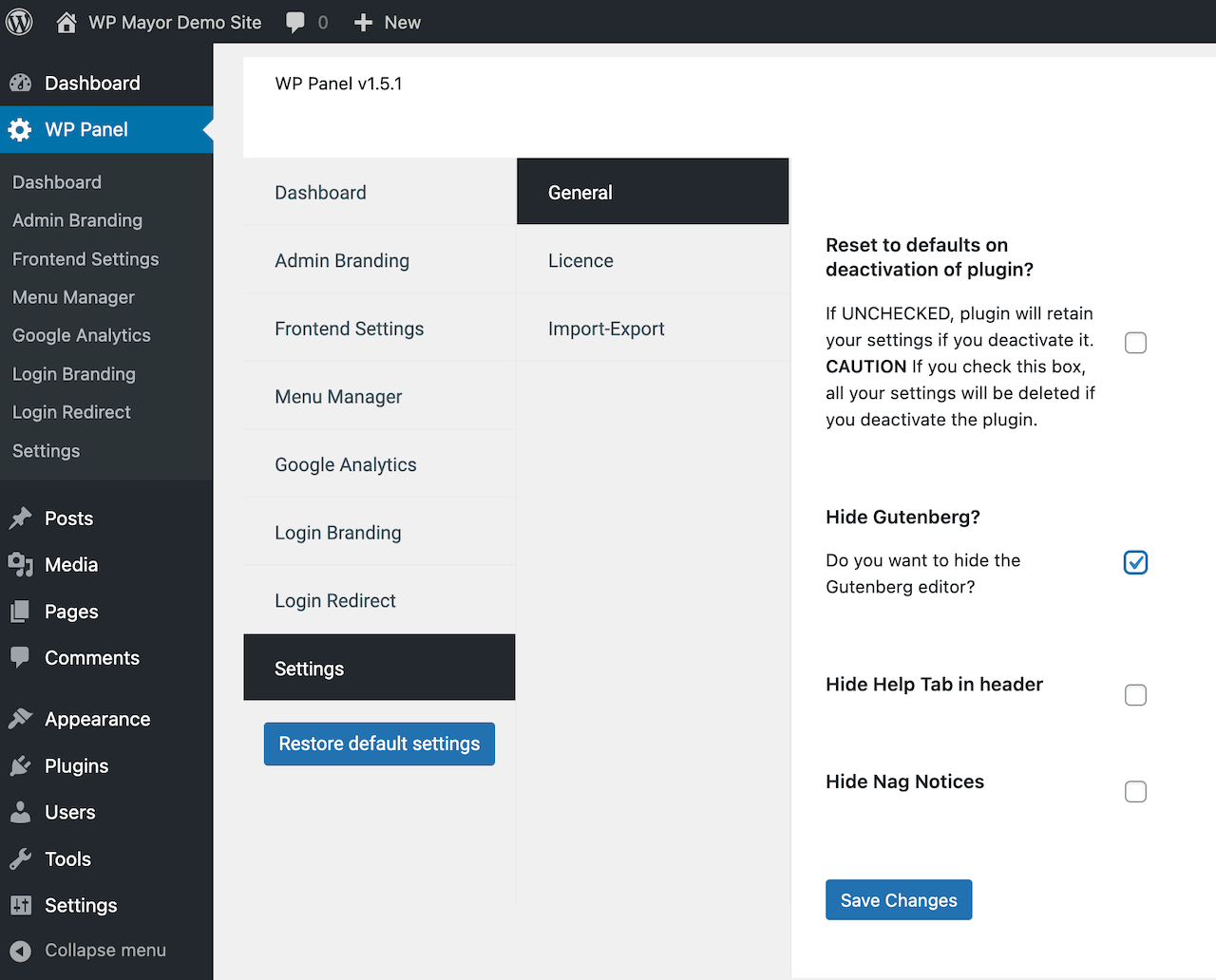Select Menu Manager in WP Panel tab list
Viewport: 1216px width, 980px height.
[379, 397]
